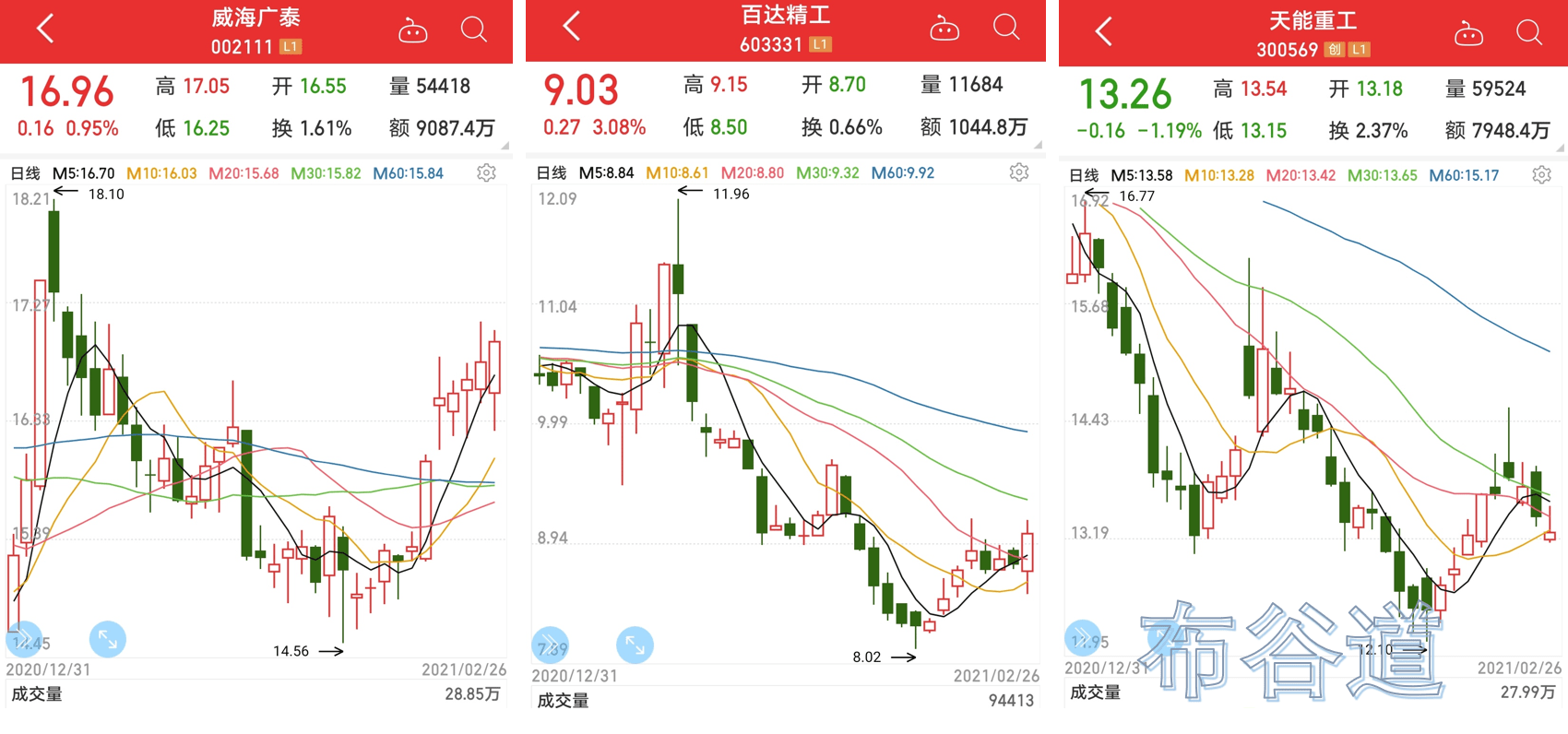The image size is (1568, 734).
Task: Tap M5:8.84 moving average label
Action: click(x=606, y=172)
